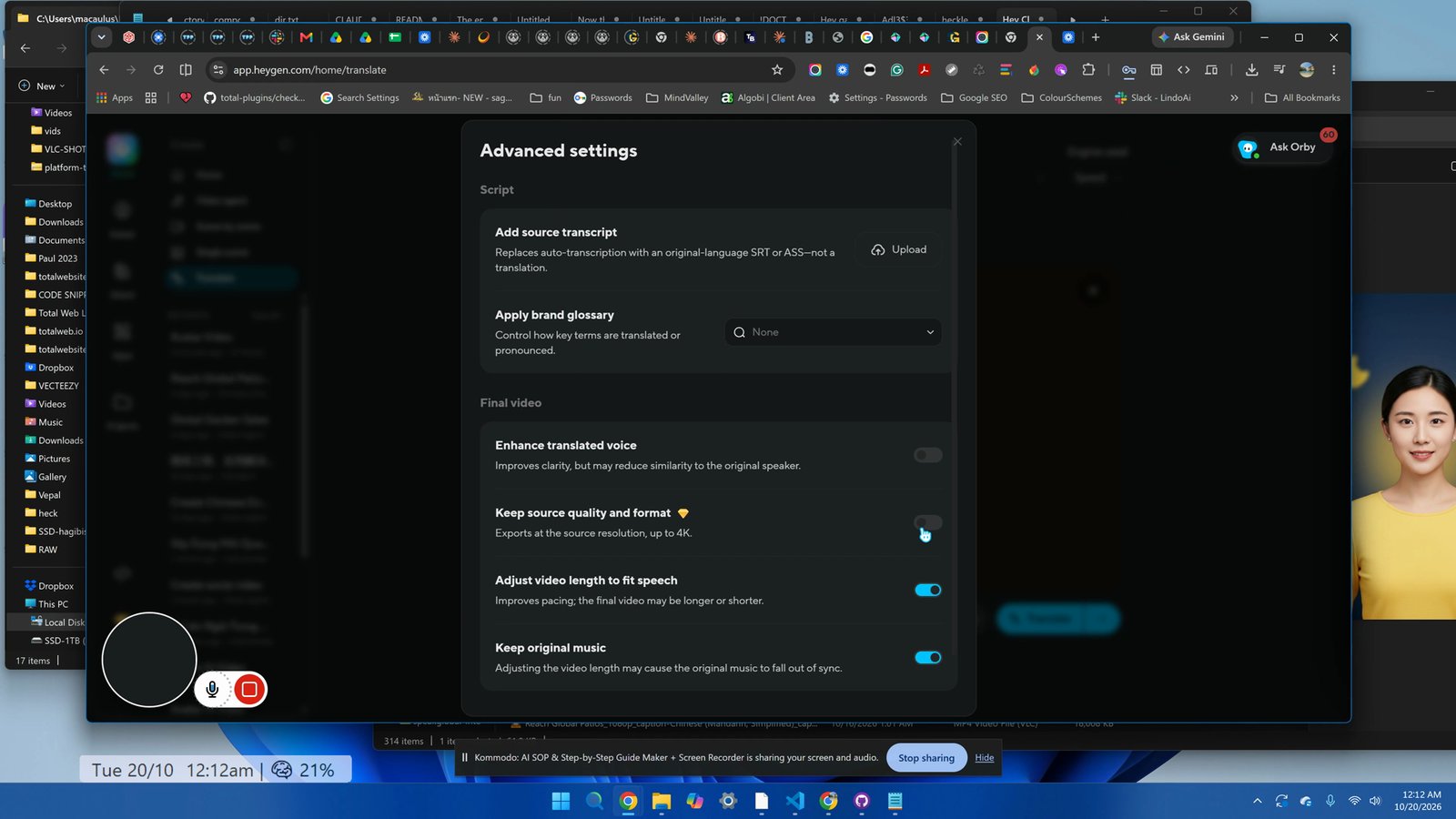Select the Downloads folder under Desktop
This screenshot has height=819, width=1456.
coord(55,222)
